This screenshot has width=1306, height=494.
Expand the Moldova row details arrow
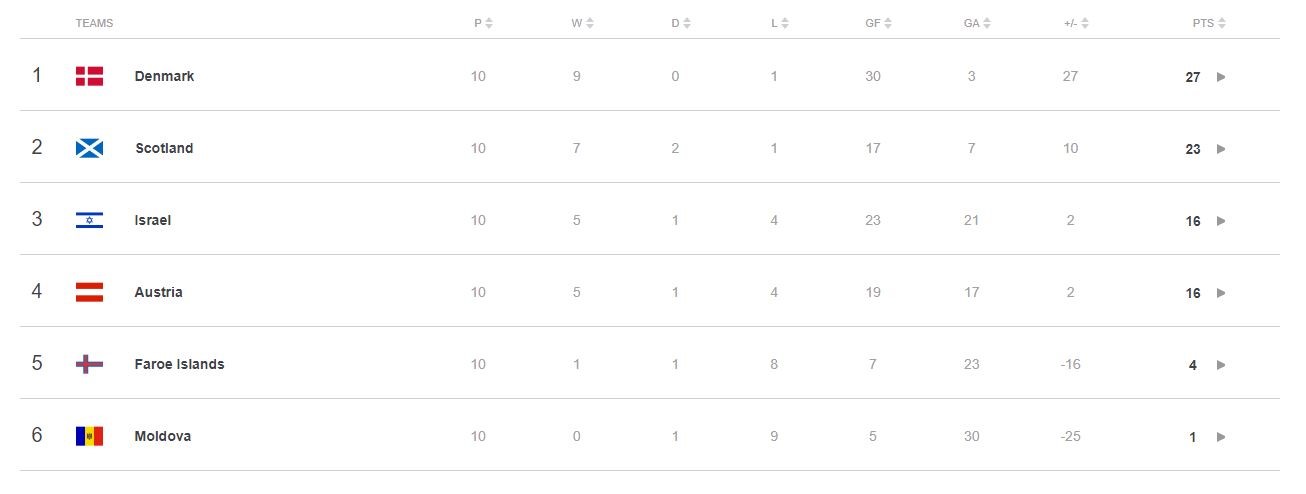pyautogui.click(x=1221, y=437)
